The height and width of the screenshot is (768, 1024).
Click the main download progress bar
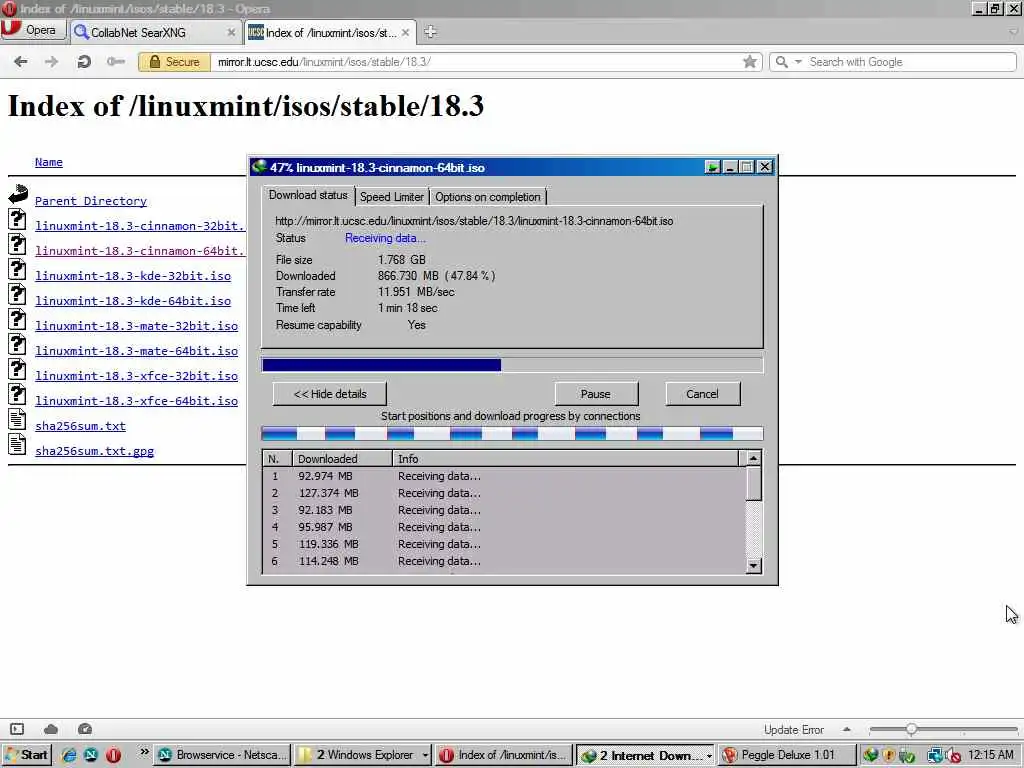(512, 365)
